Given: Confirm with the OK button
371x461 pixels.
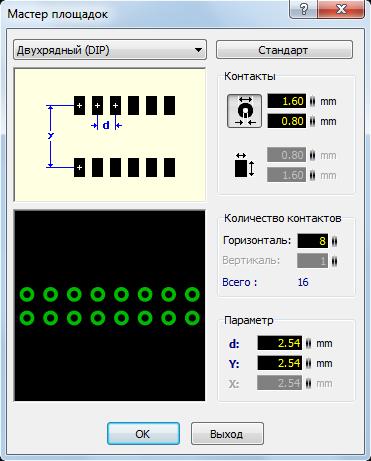Looking at the screenshot, I should [x=143, y=434].
